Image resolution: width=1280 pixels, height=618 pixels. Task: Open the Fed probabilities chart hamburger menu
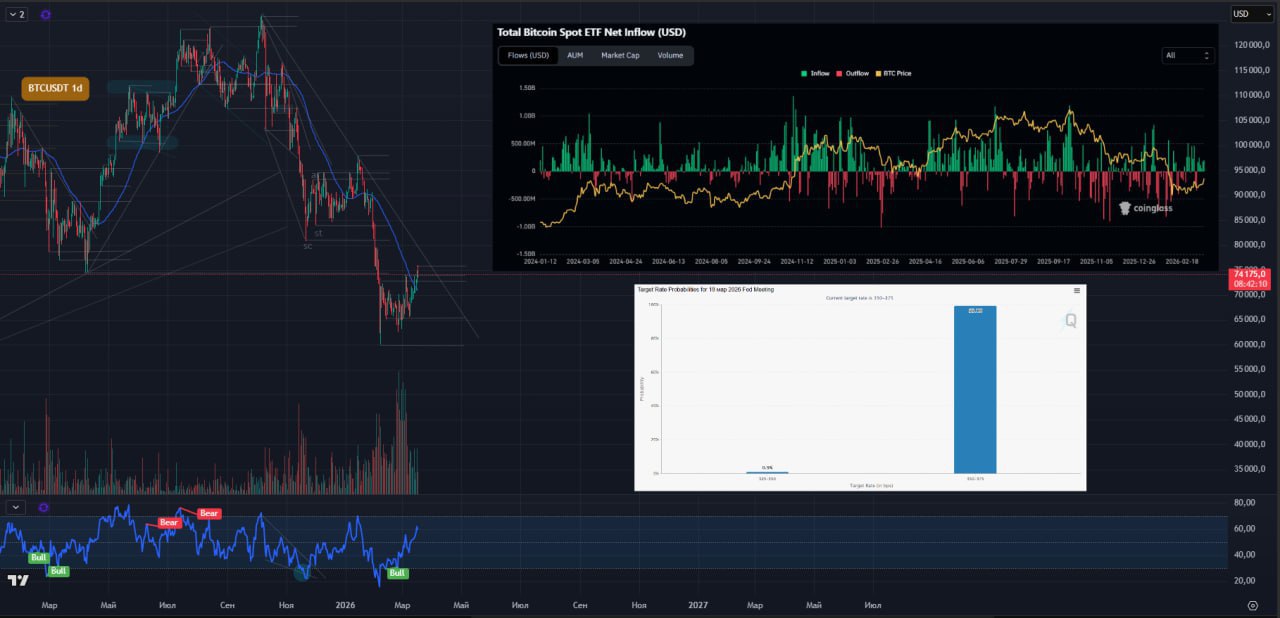coord(1077,290)
